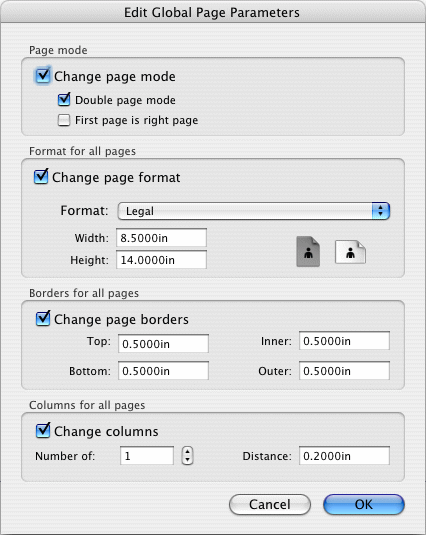Image resolution: width=426 pixels, height=535 pixels.
Task: Click the Number of columns stepper
Action: (x=187, y=456)
